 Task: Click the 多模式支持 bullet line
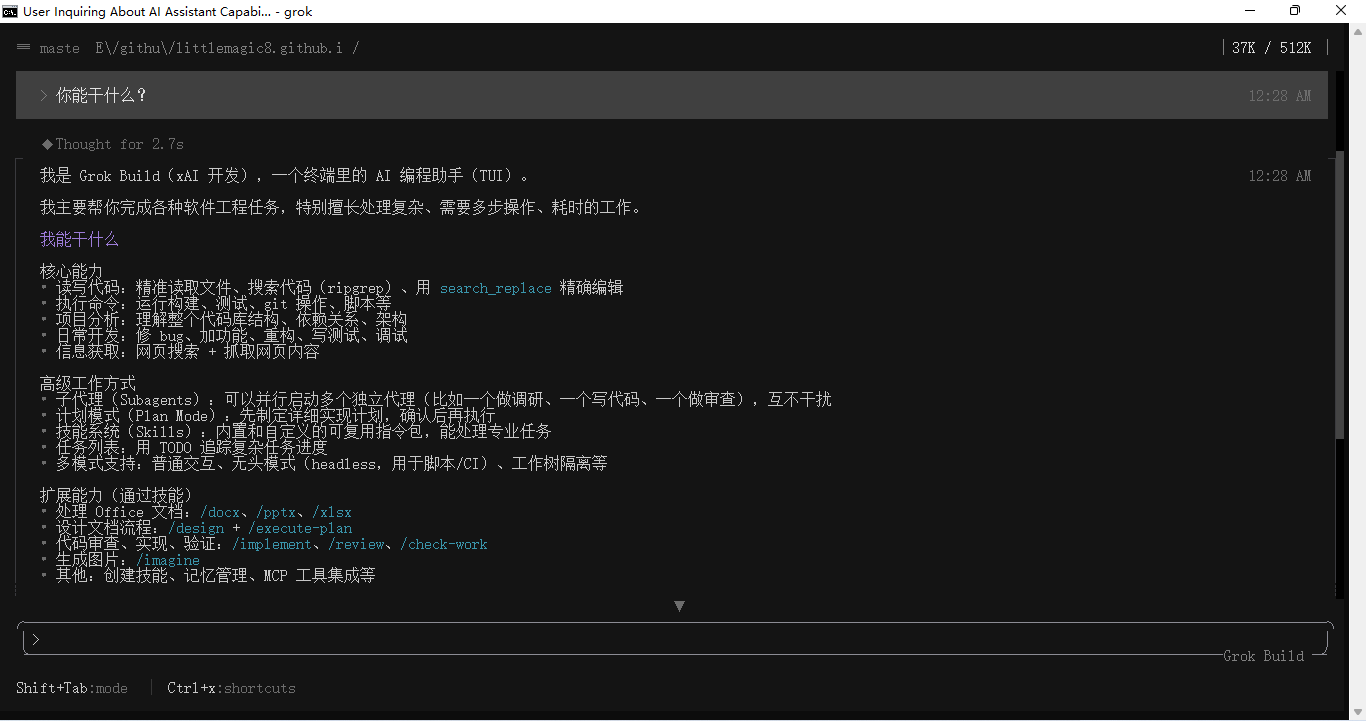(324, 463)
